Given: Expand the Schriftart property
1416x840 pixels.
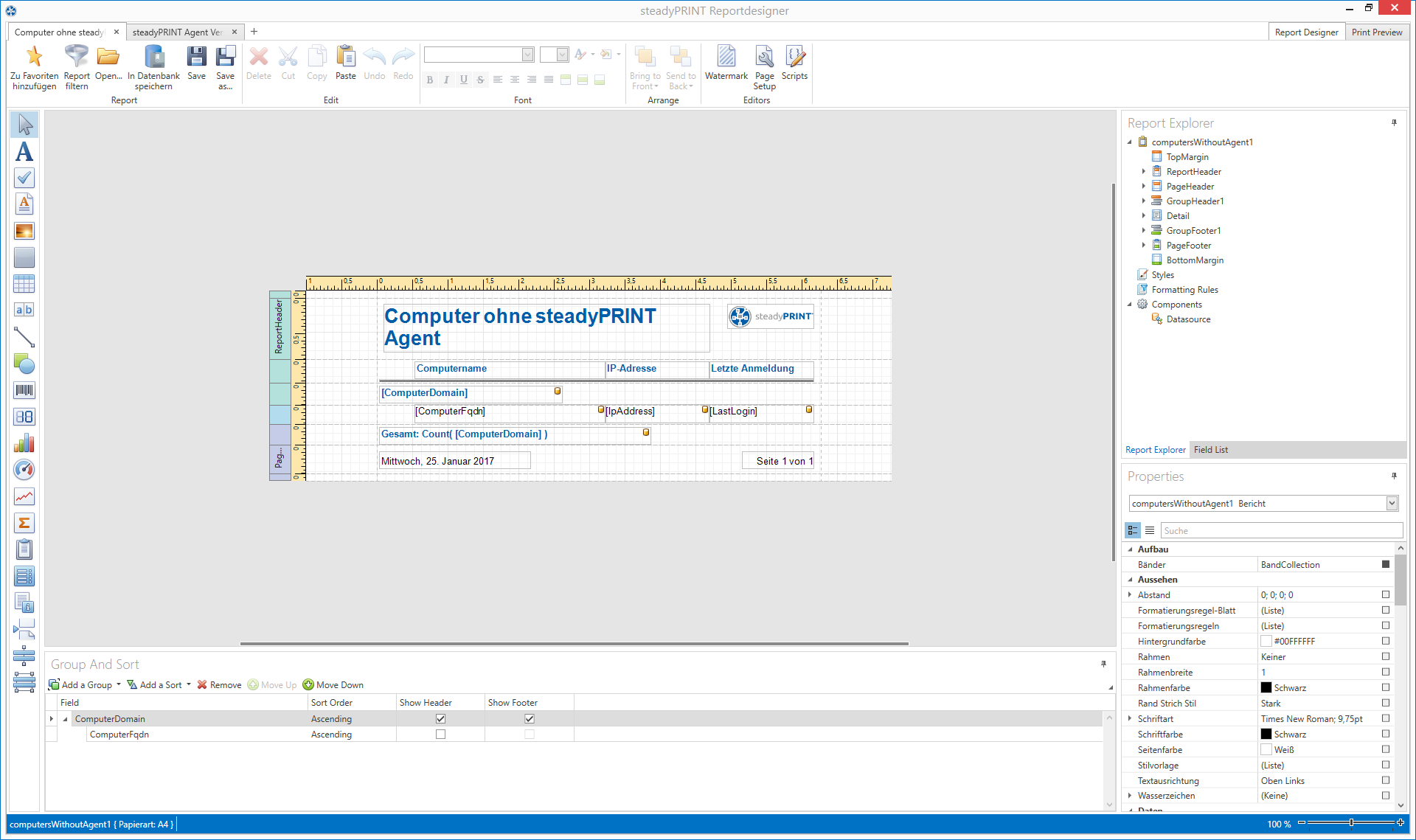Looking at the screenshot, I should click(x=1130, y=718).
